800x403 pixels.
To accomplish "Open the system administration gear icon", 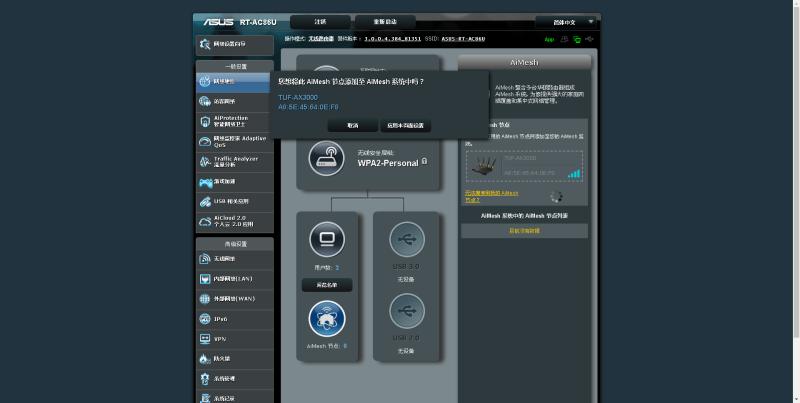I will click(x=205, y=379).
